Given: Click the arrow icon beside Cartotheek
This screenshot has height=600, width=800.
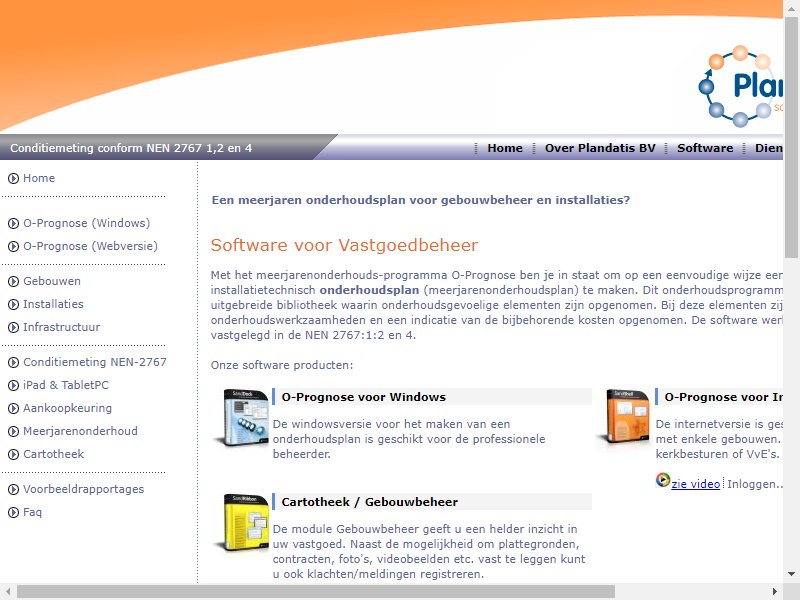Looking at the screenshot, I should click(x=13, y=454).
